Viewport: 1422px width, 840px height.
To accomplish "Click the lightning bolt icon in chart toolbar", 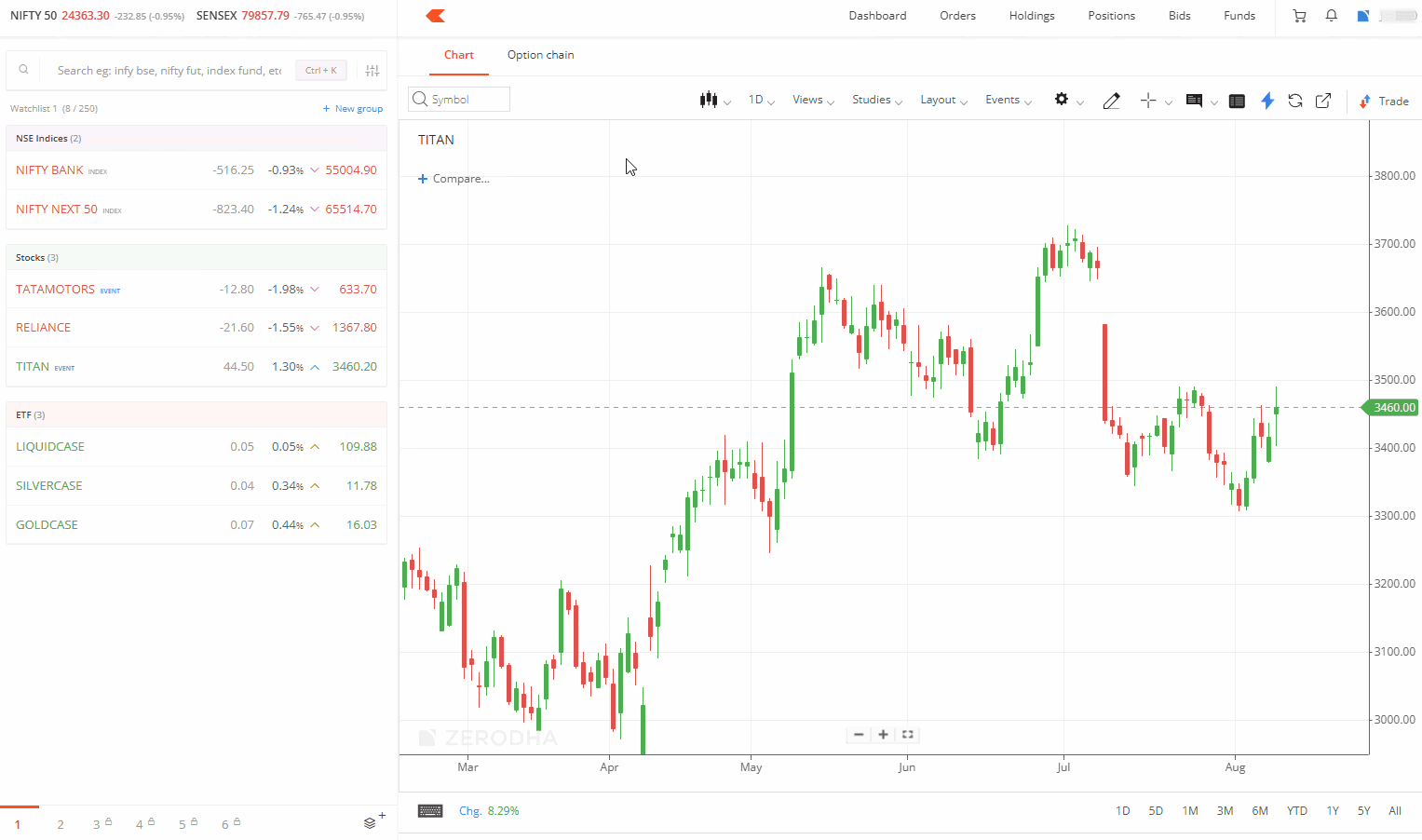I will coord(1267,101).
